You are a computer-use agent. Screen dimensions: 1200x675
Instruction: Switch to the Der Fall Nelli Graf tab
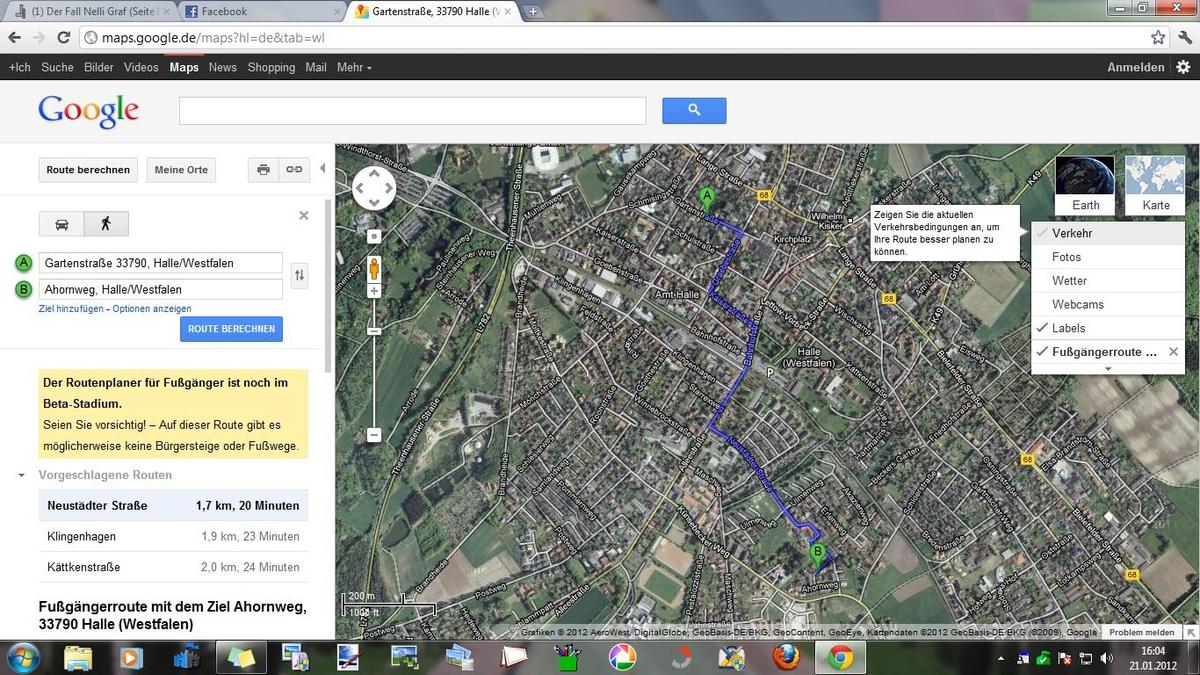coord(90,11)
